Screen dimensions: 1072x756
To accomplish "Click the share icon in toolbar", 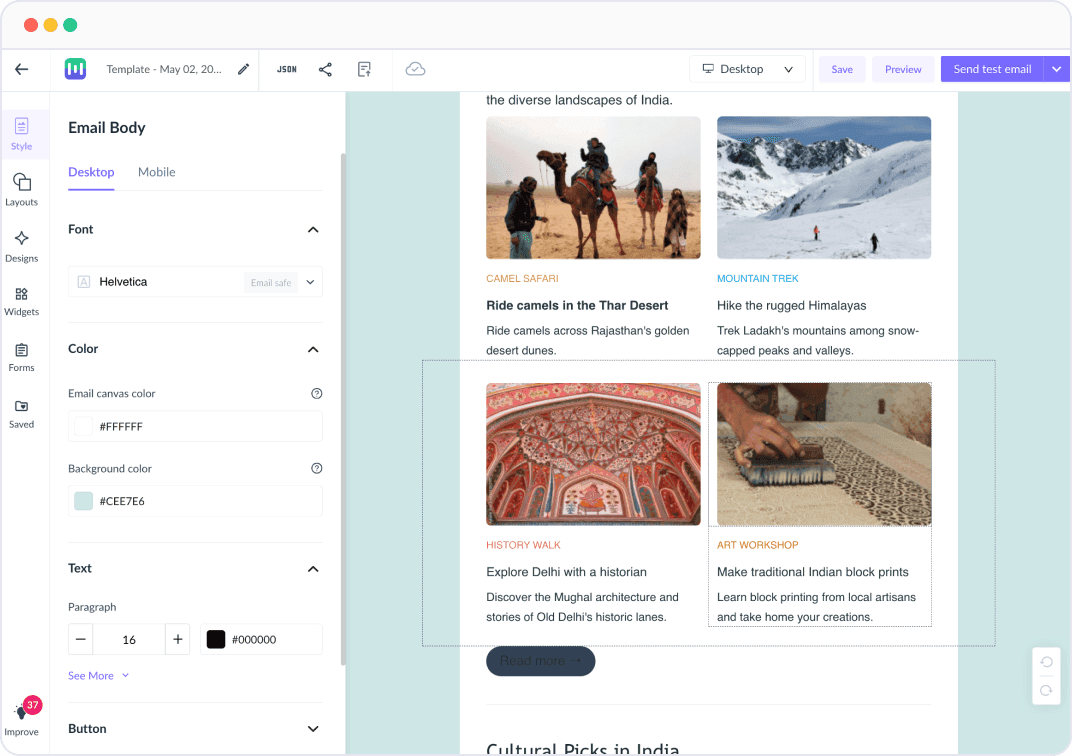I will (325, 69).
